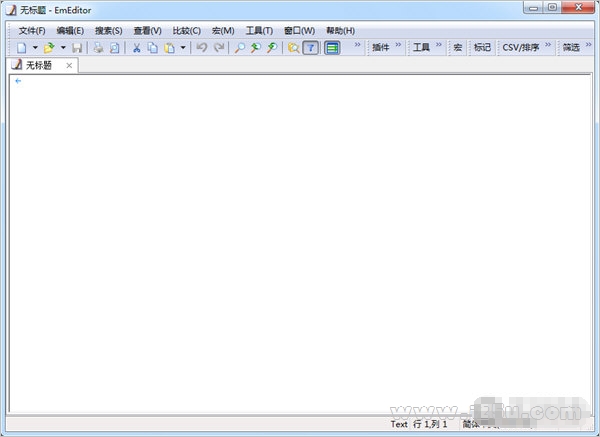600x437 pixels.
Task: Click inside the empty text editing area
Action: (300, 243)
